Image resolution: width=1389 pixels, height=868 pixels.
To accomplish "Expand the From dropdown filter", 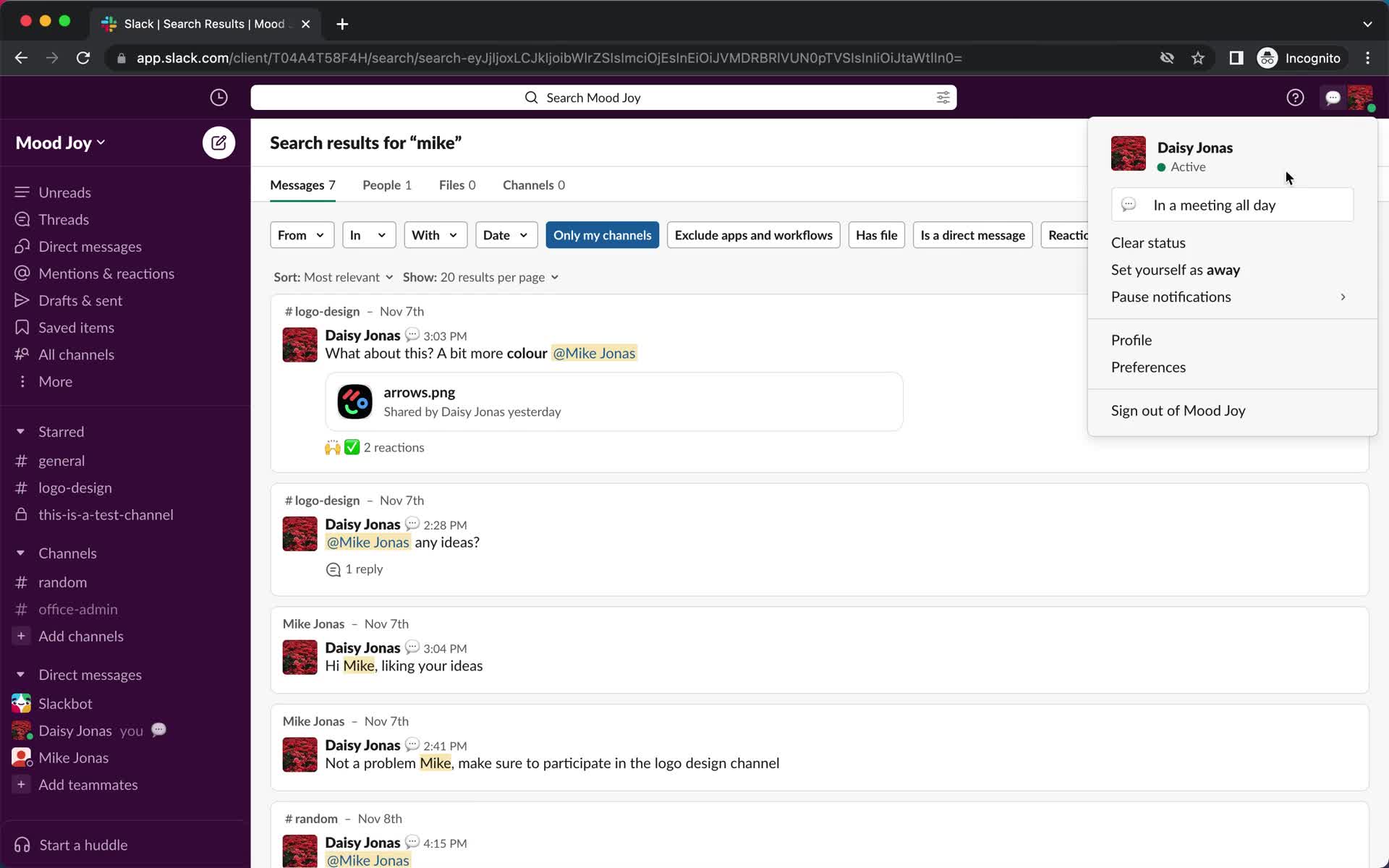I will (x=300, y=235).
